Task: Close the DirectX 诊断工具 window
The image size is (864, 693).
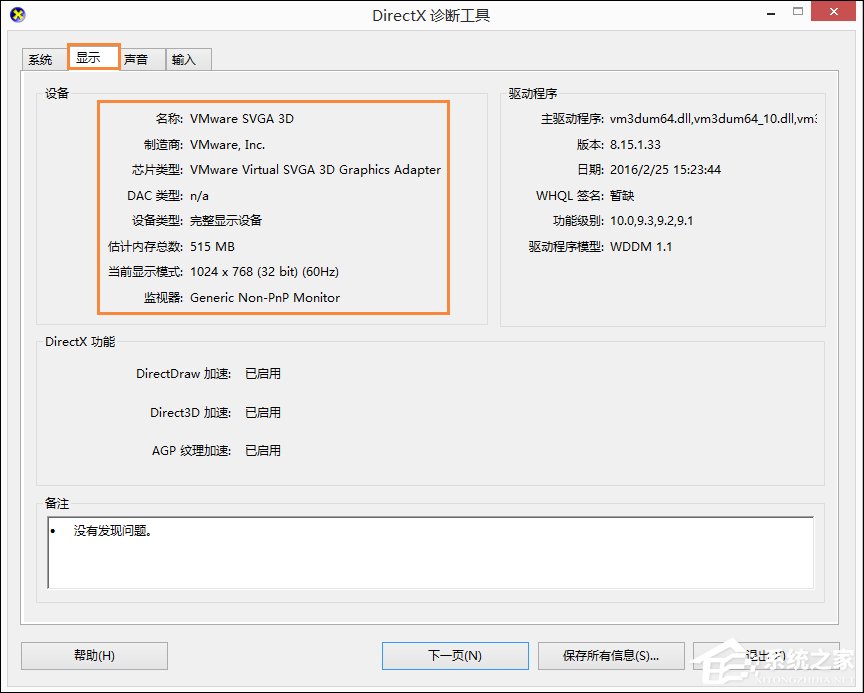Action: click(x=834, y=12)
